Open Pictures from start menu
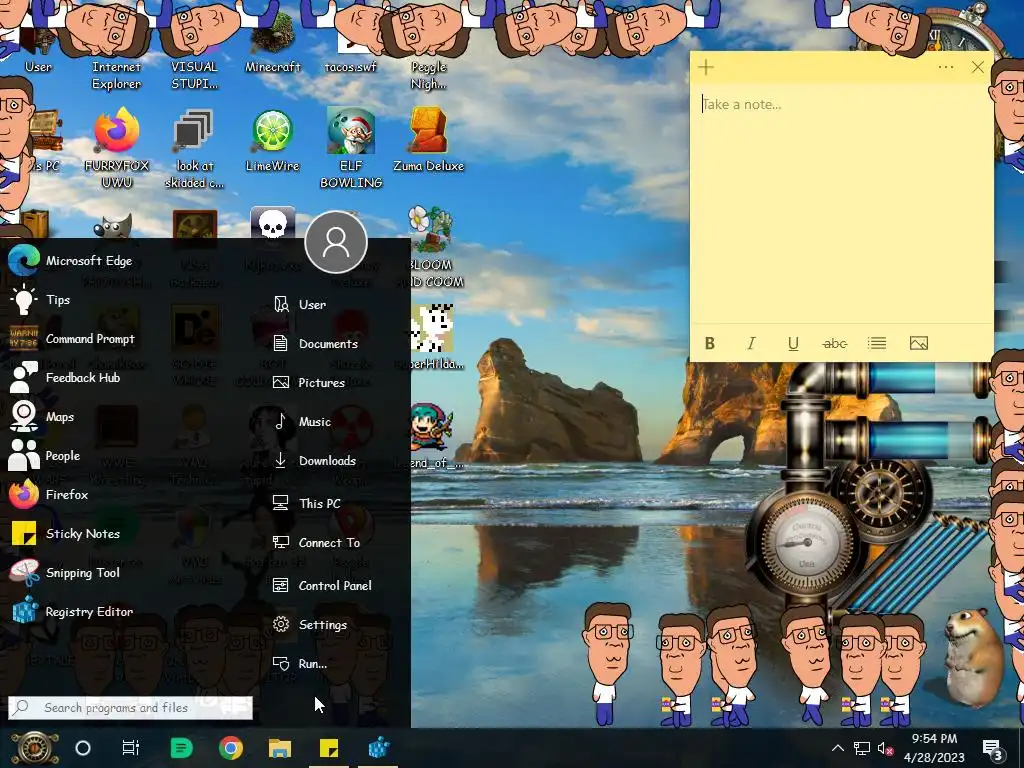Screen dimensions: 1024x768 (309, 383)
